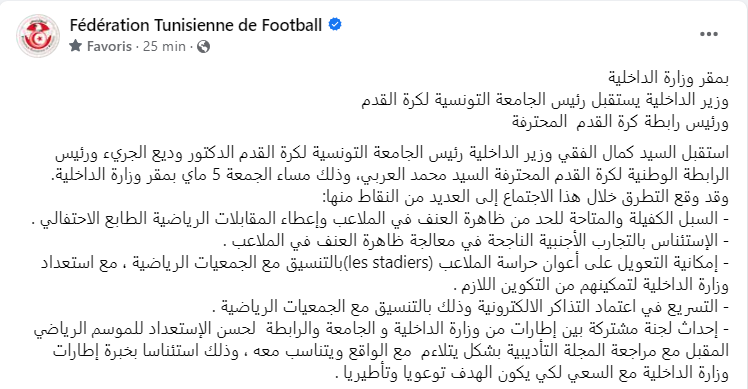
Task: Click the Favoris star icon
Action: tap(75, 46)
